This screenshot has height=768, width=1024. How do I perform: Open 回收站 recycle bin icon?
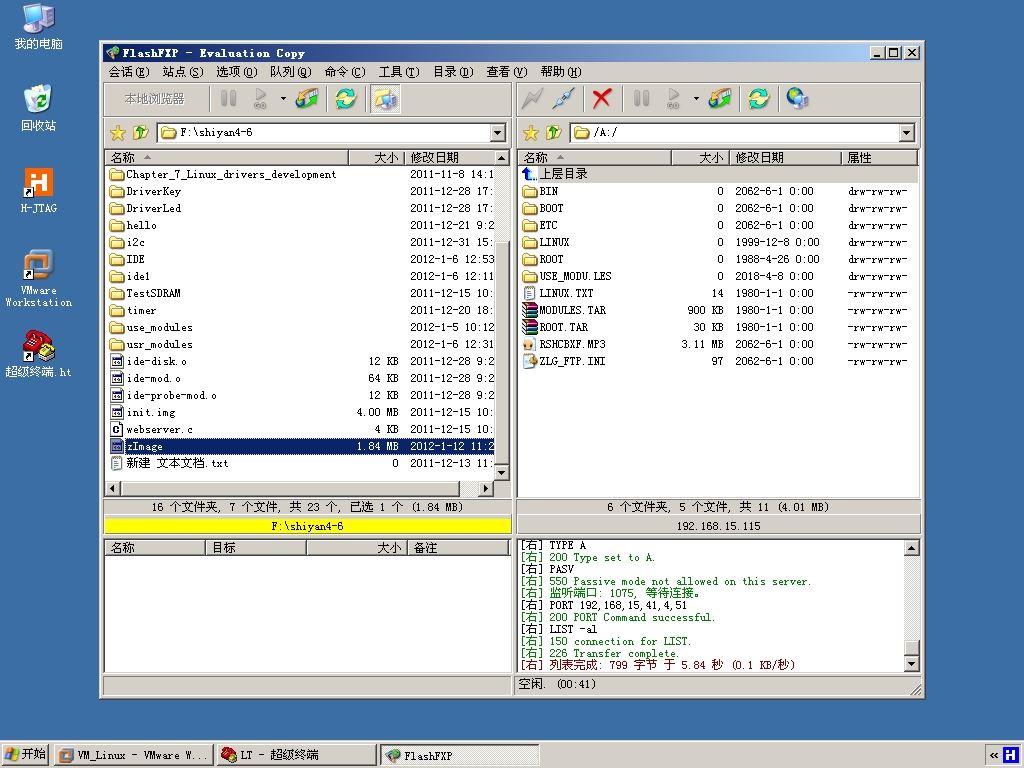click(39, 108)
